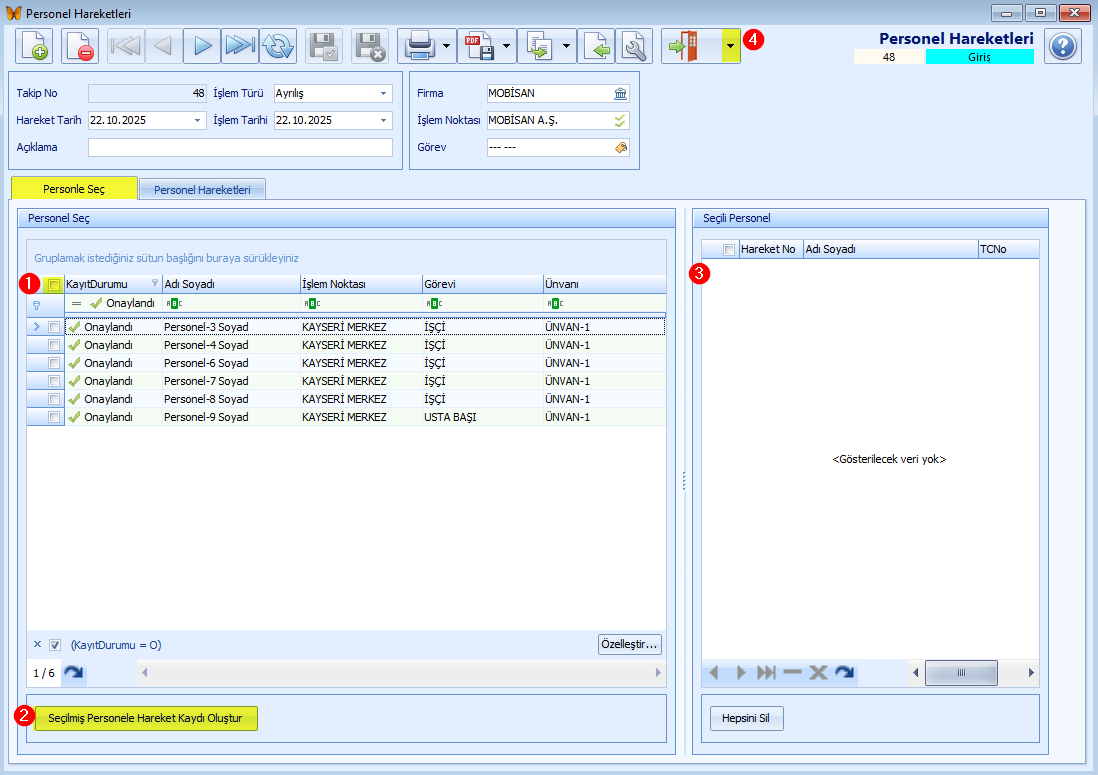Click into the Açıklama text field
The height and width of the screenshot is (775, 1098).
click(x=240, y=147)
